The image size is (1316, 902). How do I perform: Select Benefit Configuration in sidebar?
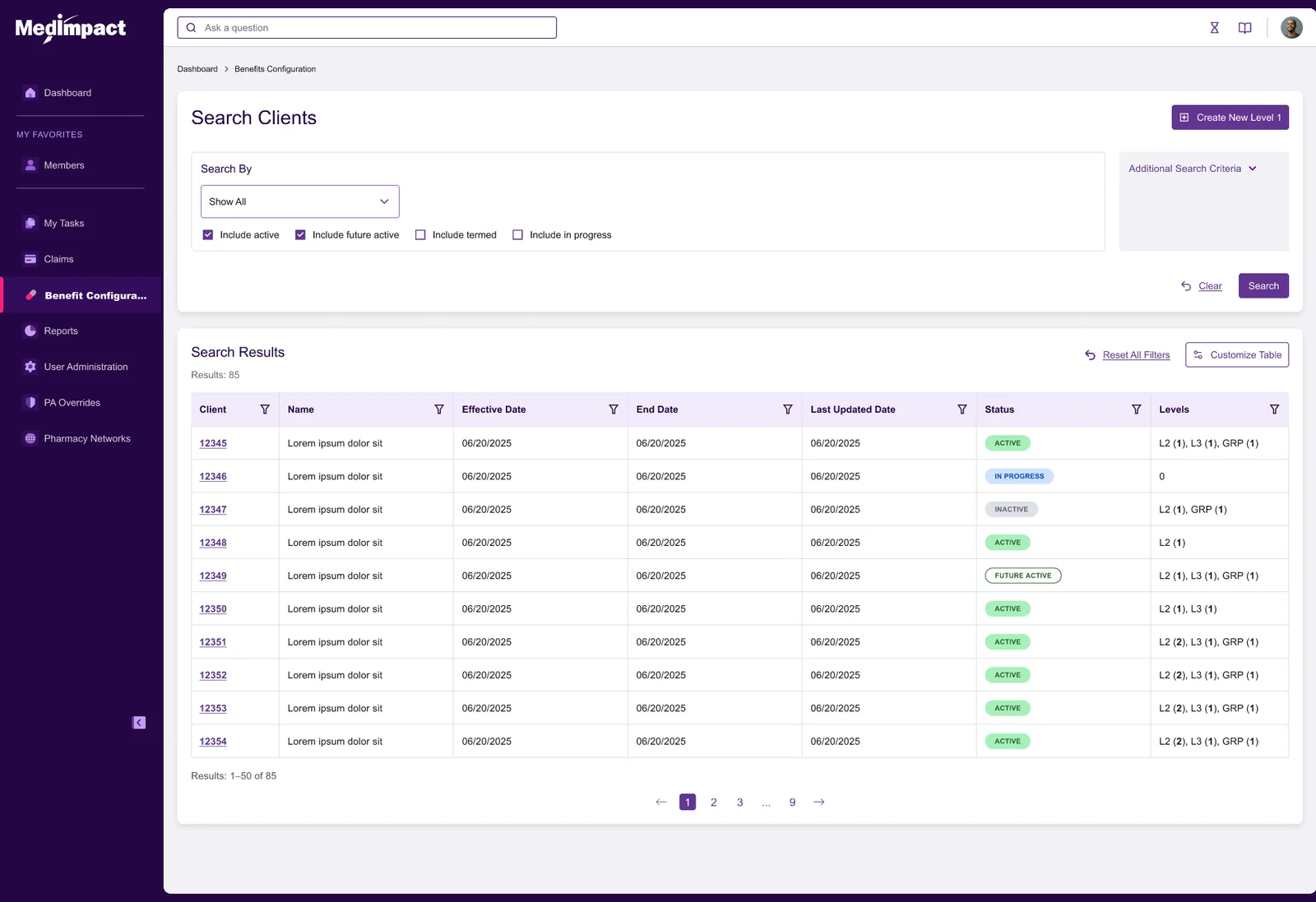[82, 295]
